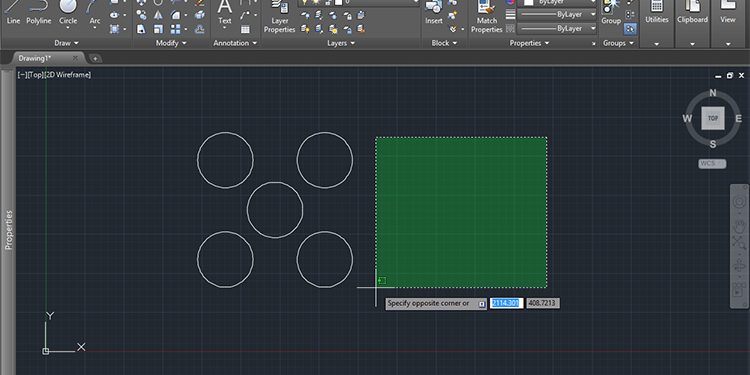Activate the Match Properties tool

(x=486, y=17)
